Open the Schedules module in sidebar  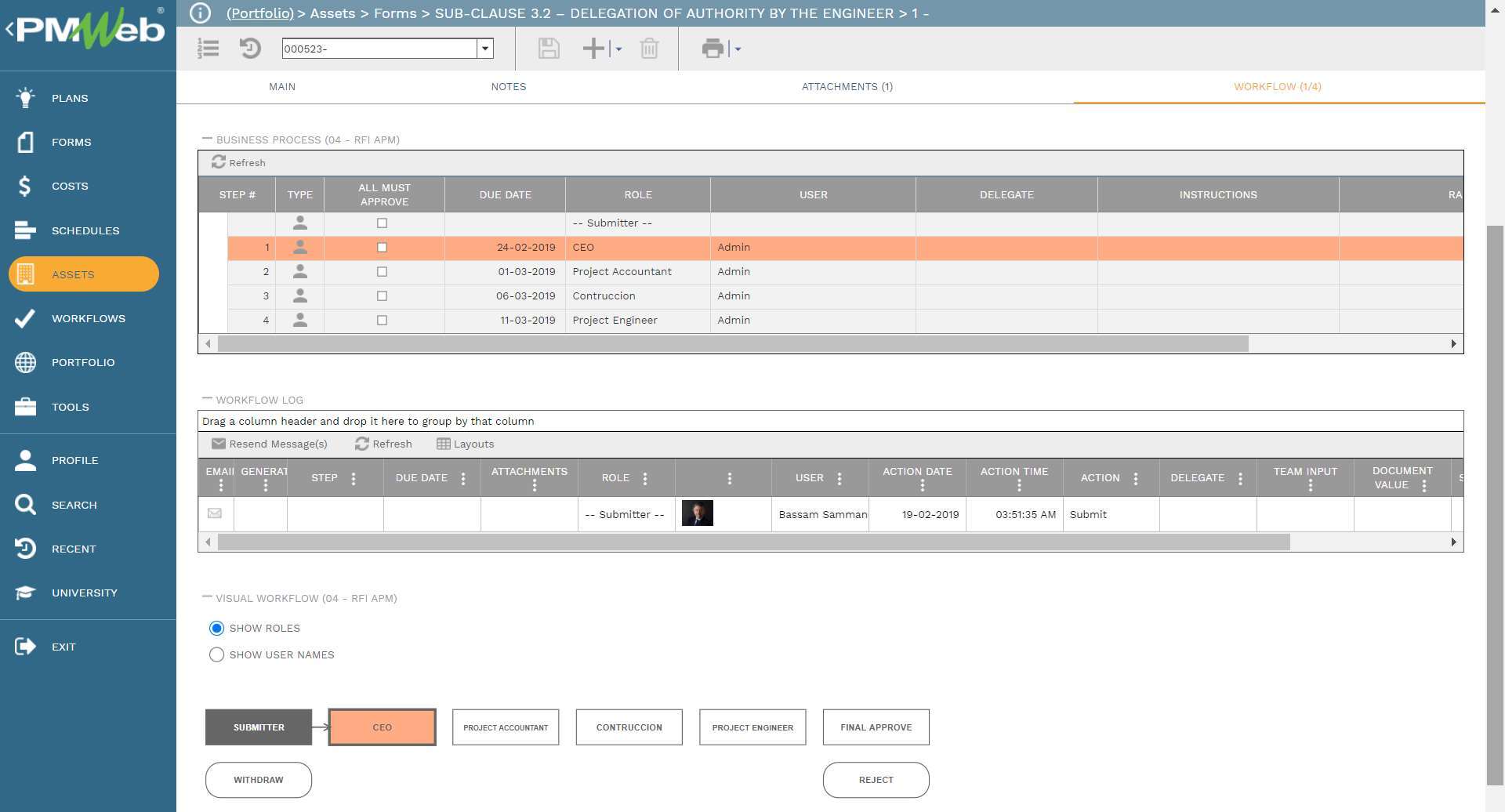pyautogui.click(x=85, y=230)
